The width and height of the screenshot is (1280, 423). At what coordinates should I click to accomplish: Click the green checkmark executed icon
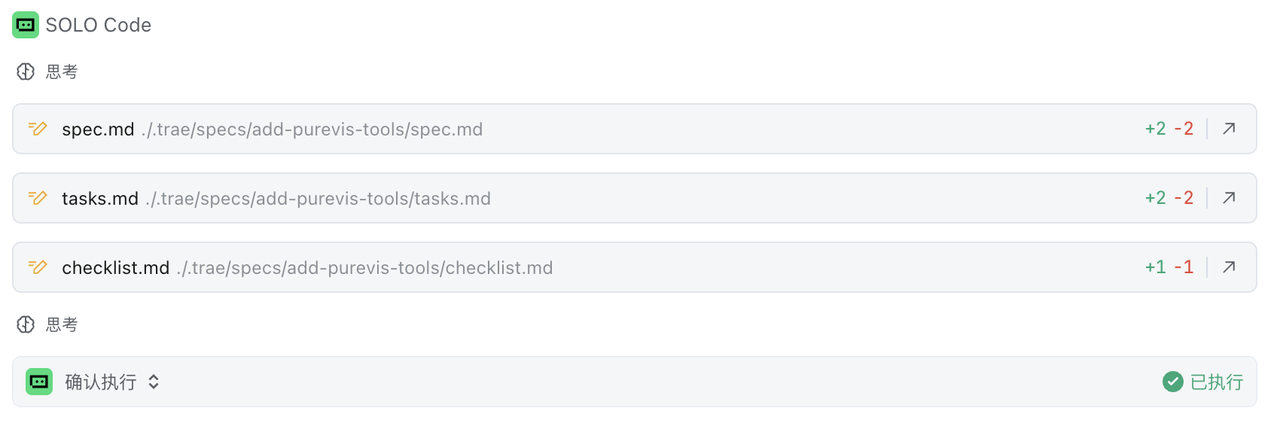point(1172,382)
